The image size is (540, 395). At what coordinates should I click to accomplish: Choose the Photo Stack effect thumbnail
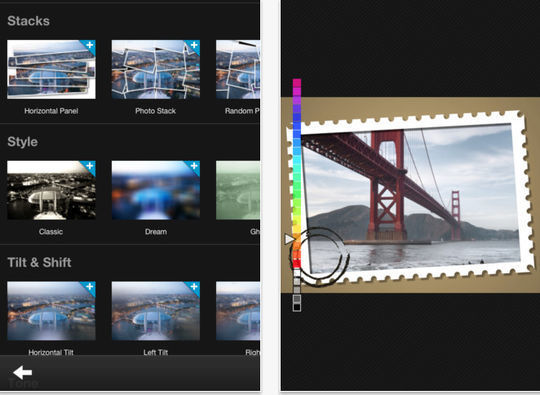[x=156, y=70]
